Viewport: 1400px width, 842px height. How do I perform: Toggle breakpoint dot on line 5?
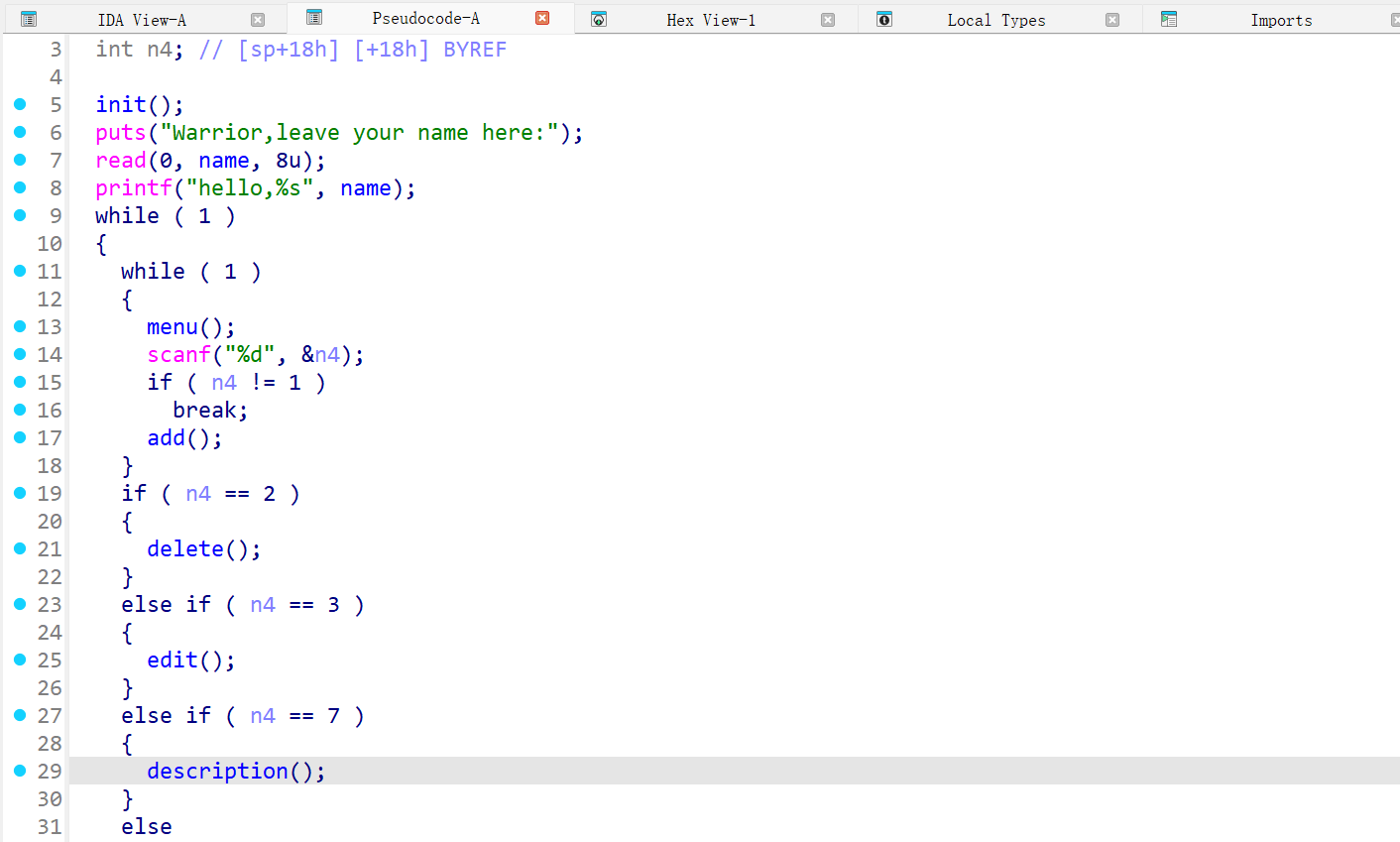[x=20, y=104]
